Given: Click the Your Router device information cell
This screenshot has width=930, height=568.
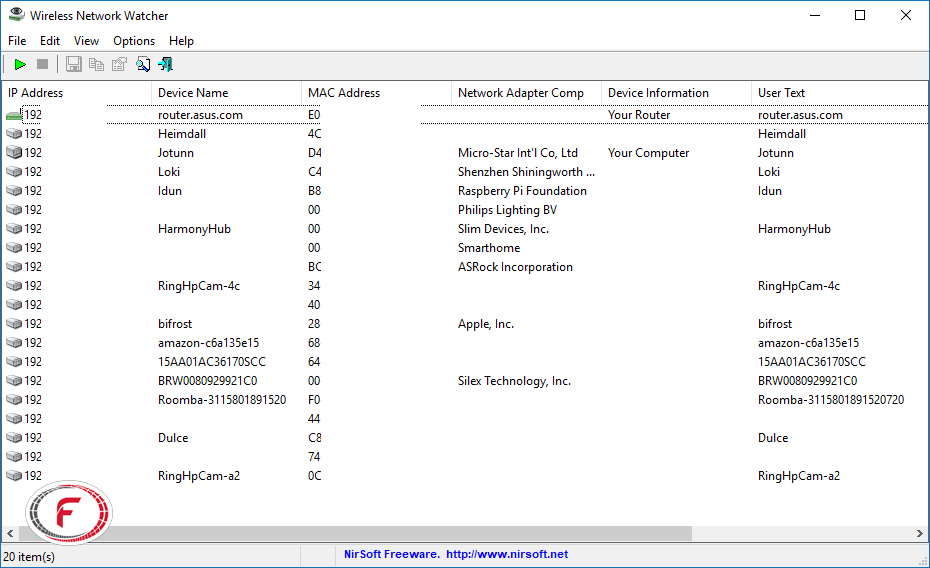Looking at the screenshot, I should pyautogui.click(x=639, y=115).
